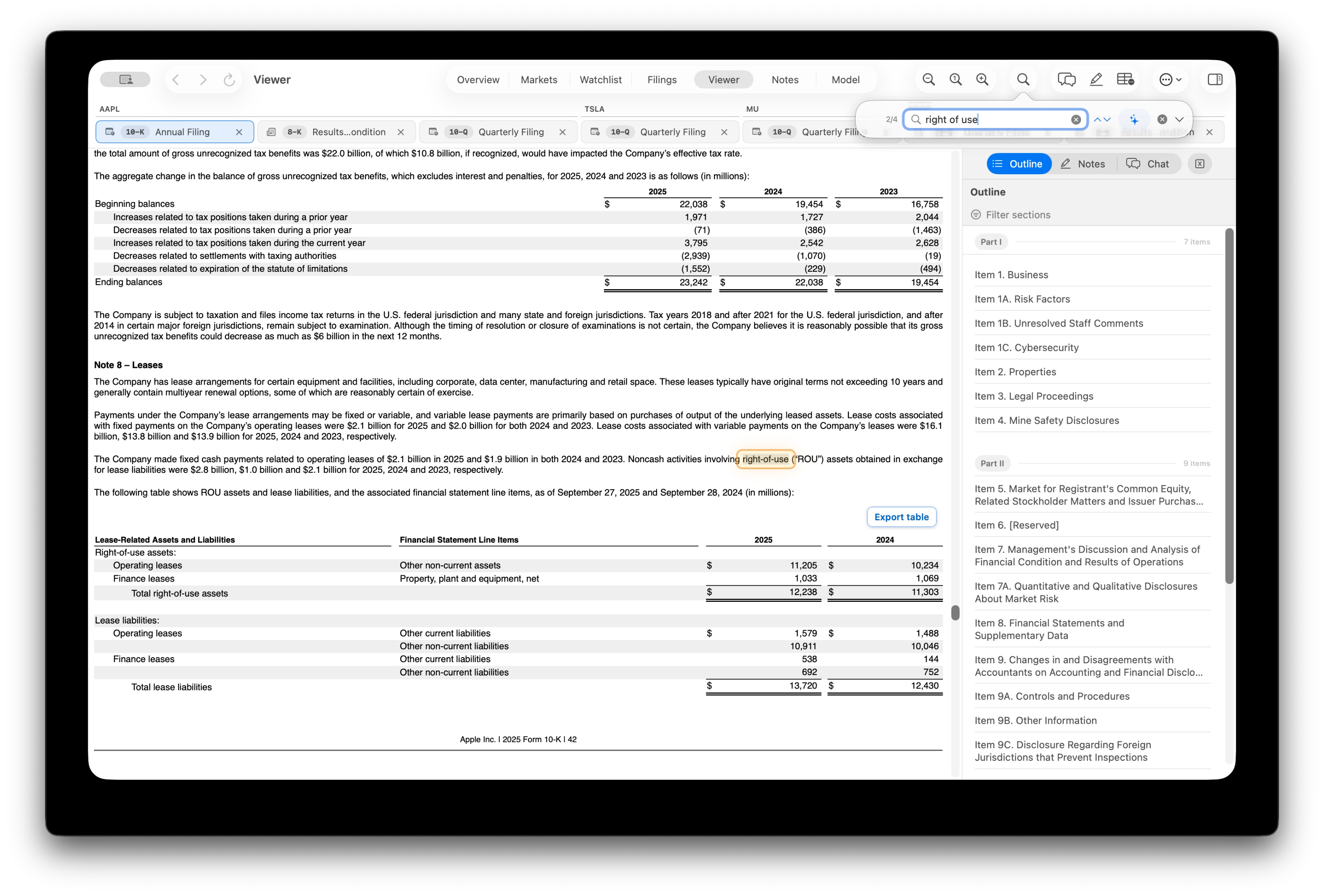The width and height of the screenshot is (1324, 896).
Task: Clear the search field text
Action: (x=1075, y=120)
